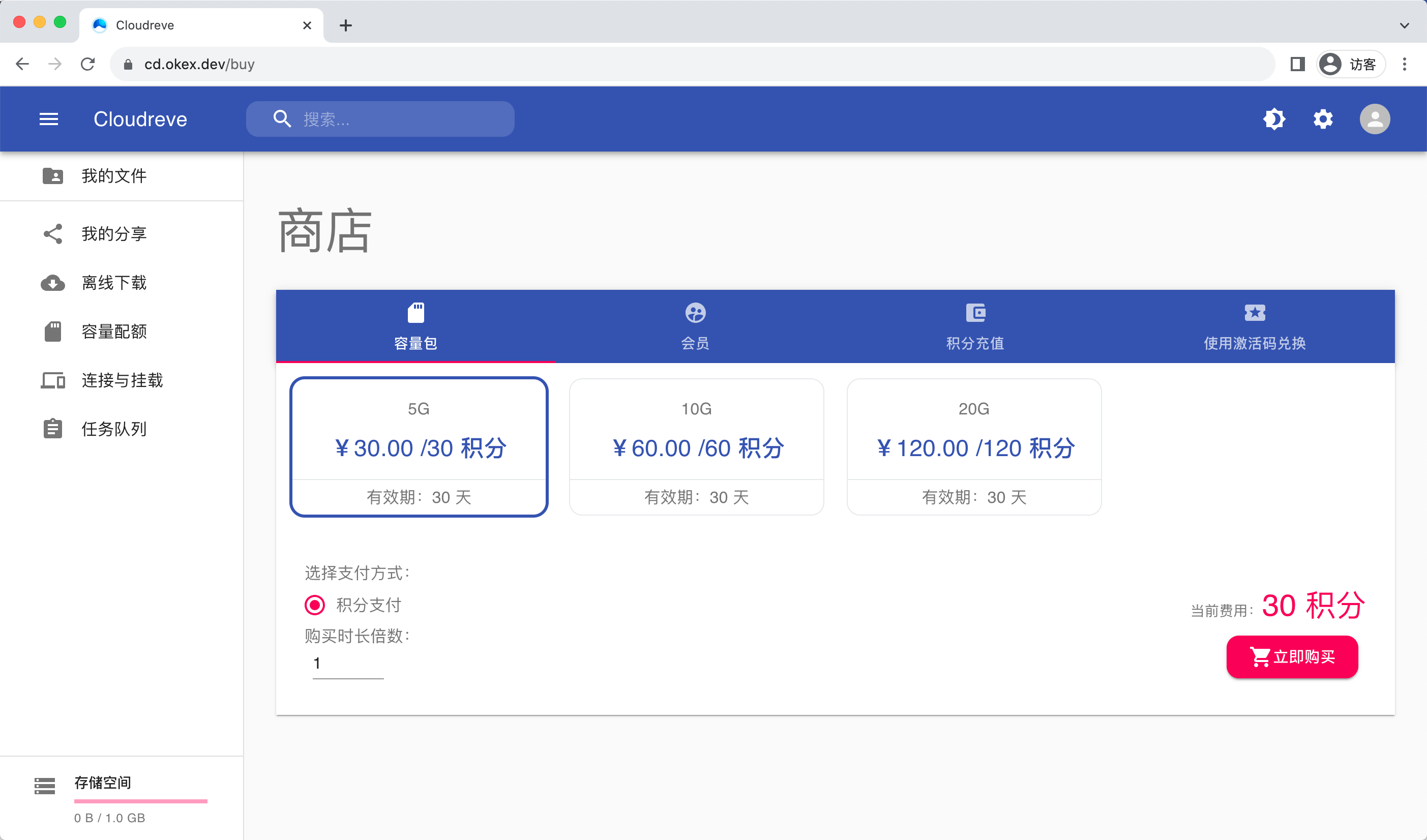Click the storage usage progress bar
The width and height of the screenshot is (1427, 840).
140,801
